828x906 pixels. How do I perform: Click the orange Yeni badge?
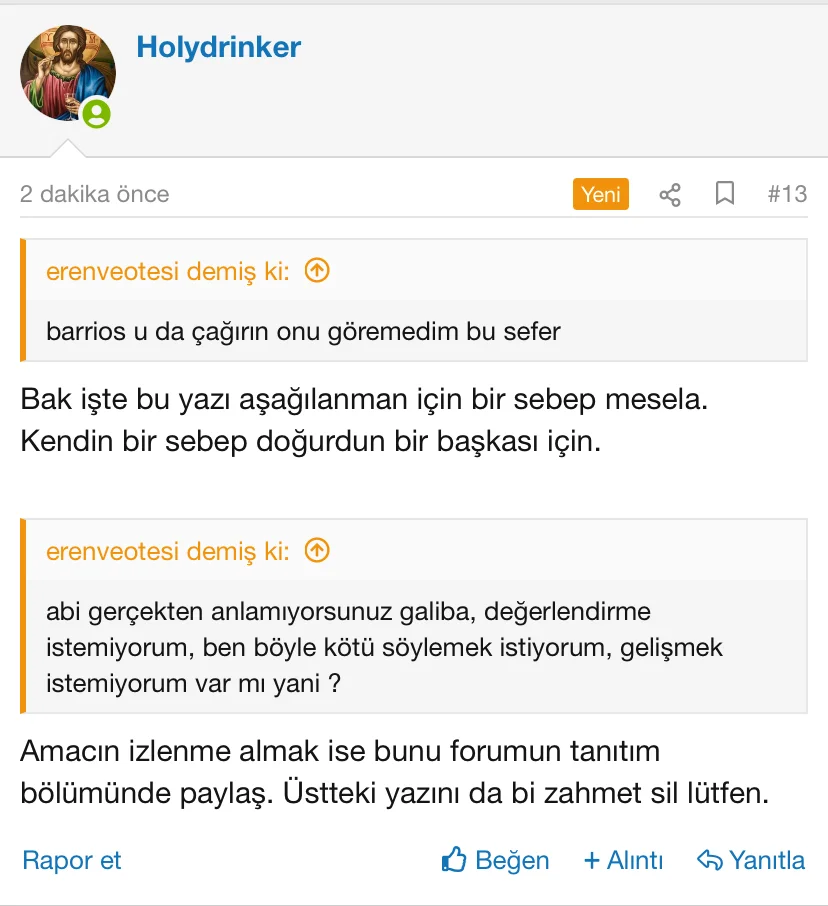(600, 193)
